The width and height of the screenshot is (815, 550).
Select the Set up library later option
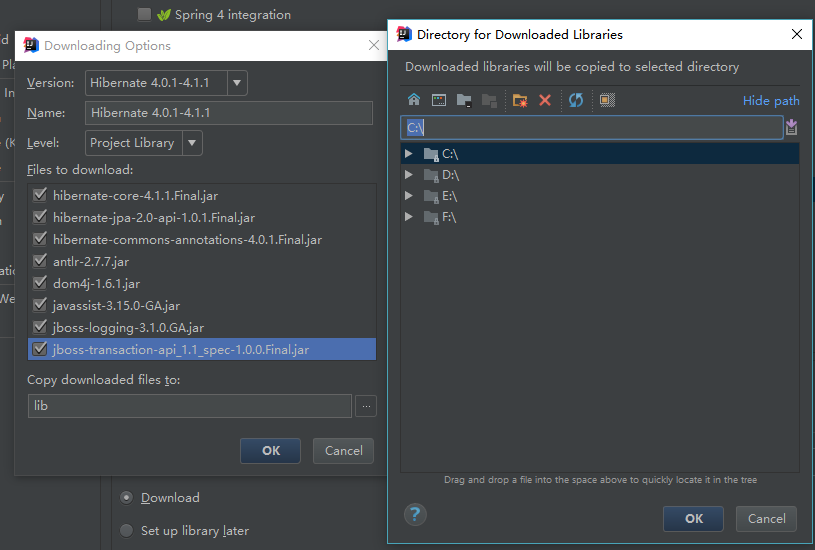click(126, 530)
